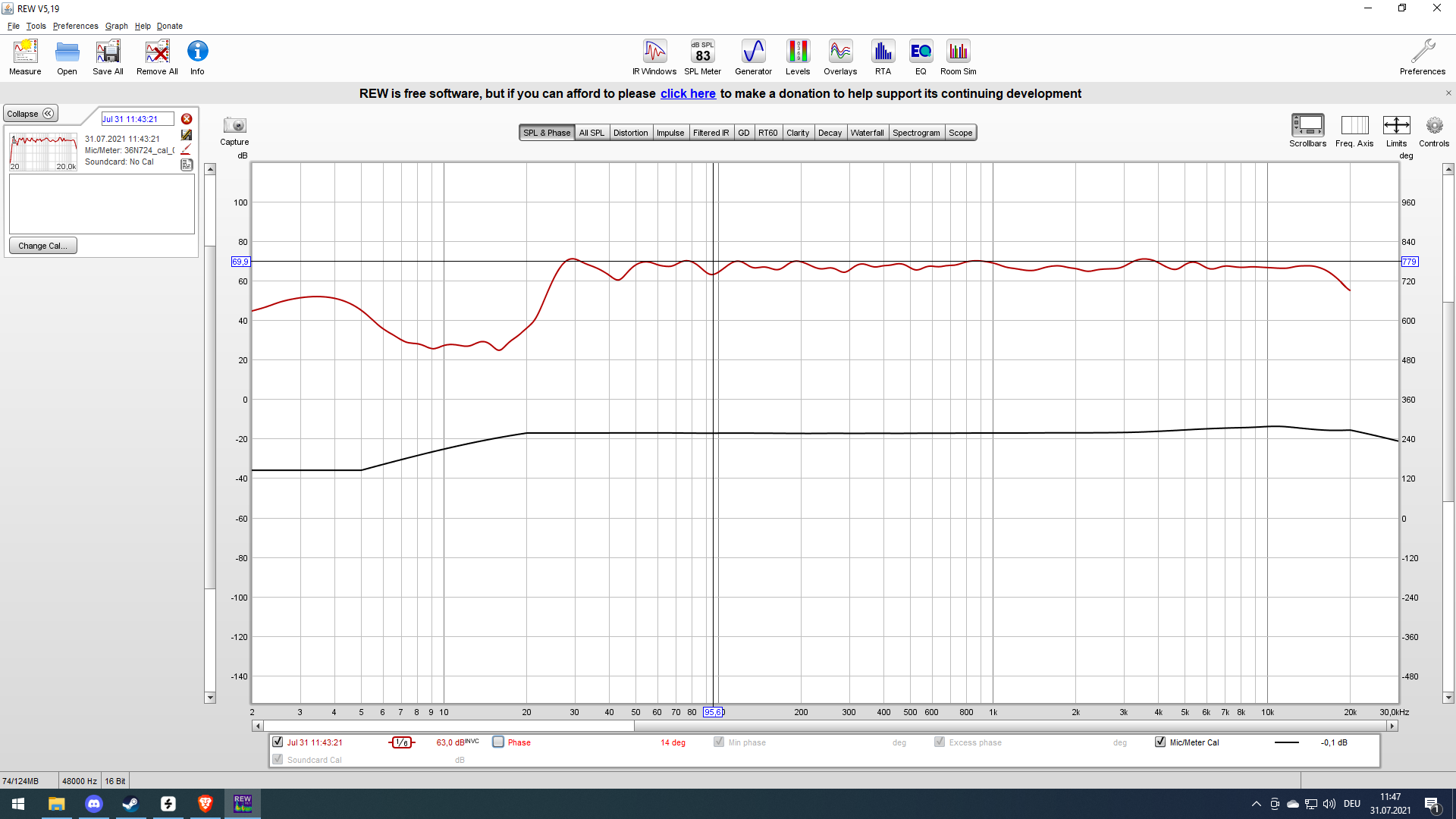Open the 1/6 smoothing selector
Image resolution: width=1456 pixels, height=819 pixels.
point(402,742)
